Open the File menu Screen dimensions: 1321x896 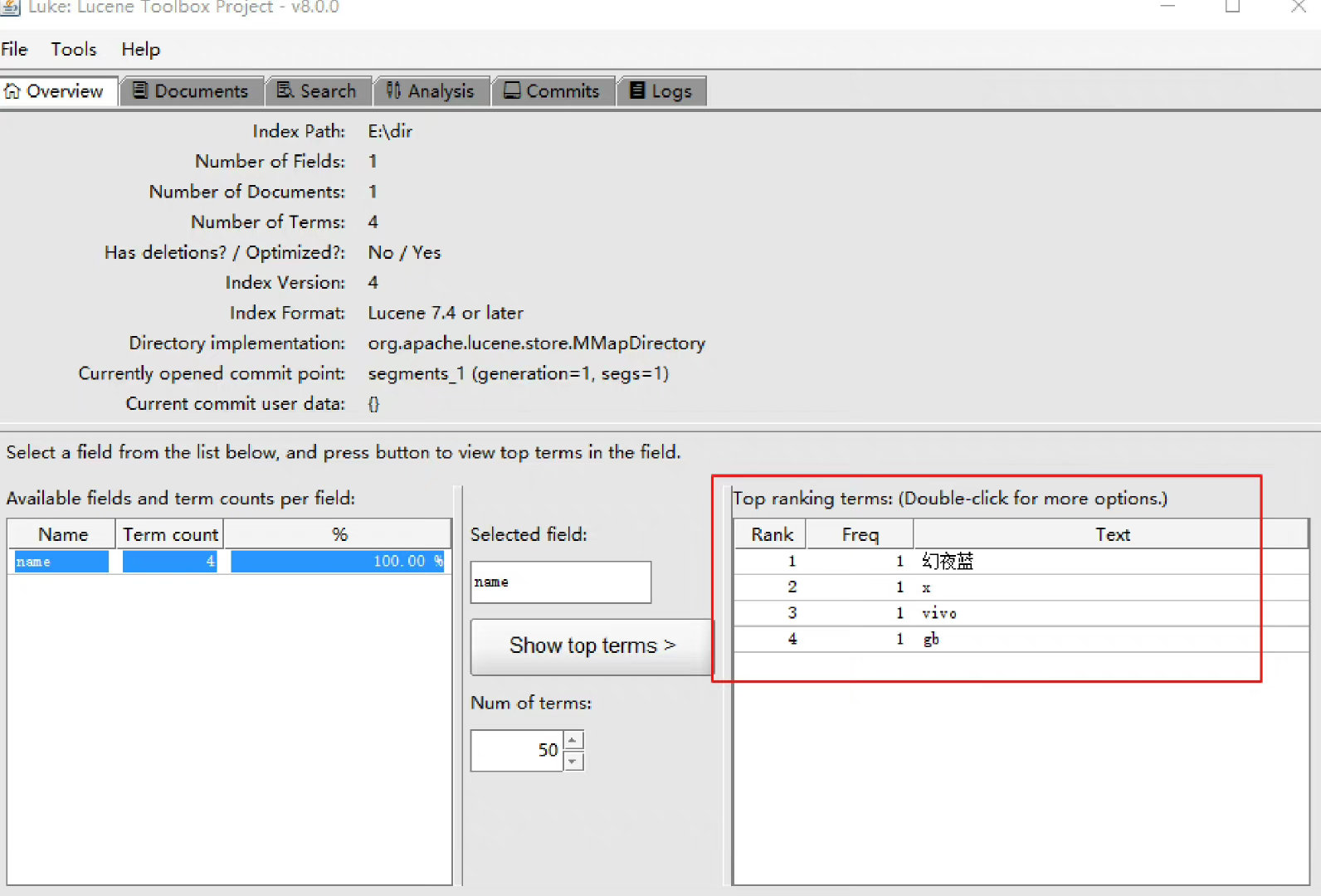15,49
